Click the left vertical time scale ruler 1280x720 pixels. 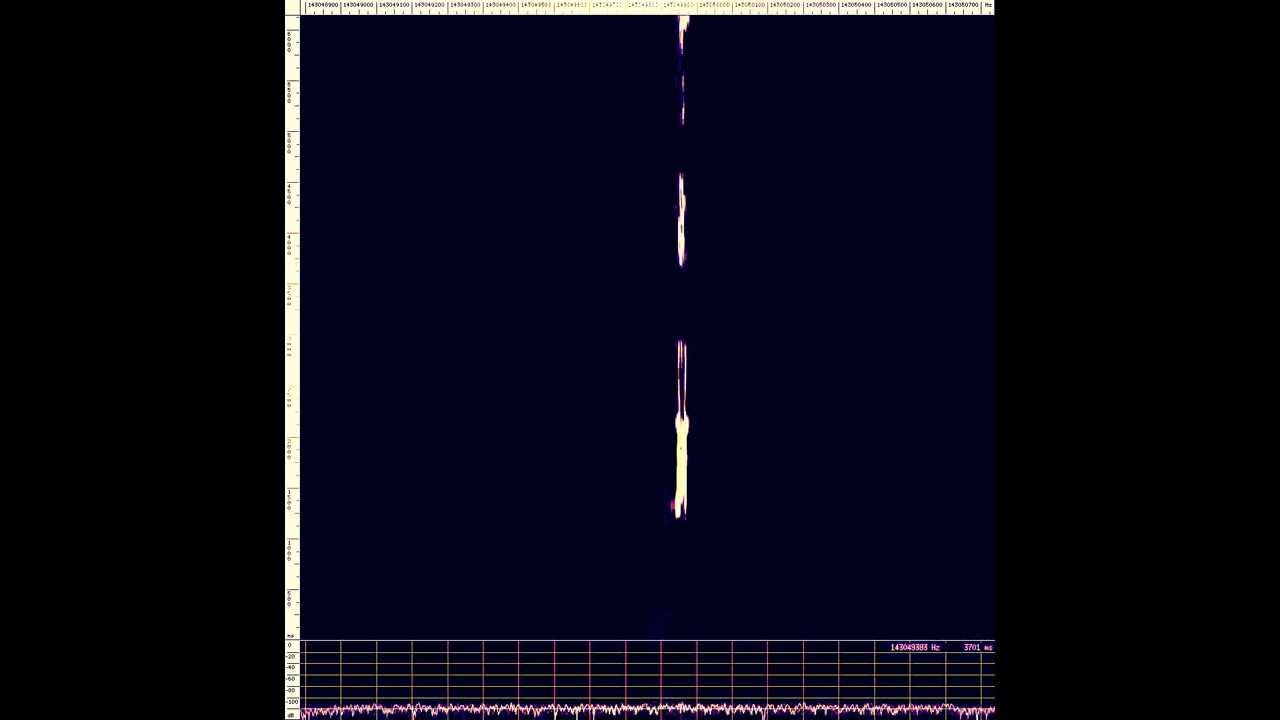click(x=291, y=320)
